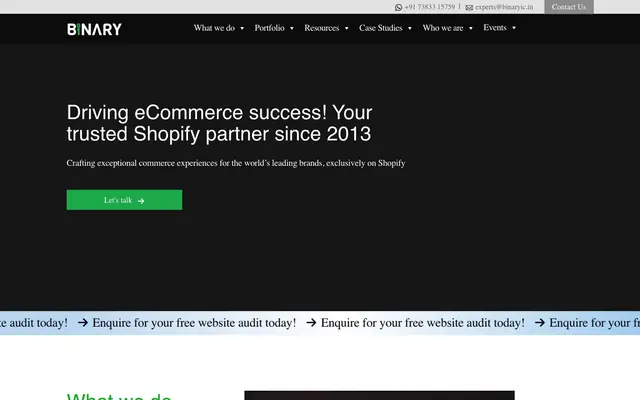This screenshot has width=640, height=400.
Task: Expand the Resources dropdown arrow
Action: pyautogui.click(x=347, y=28)
